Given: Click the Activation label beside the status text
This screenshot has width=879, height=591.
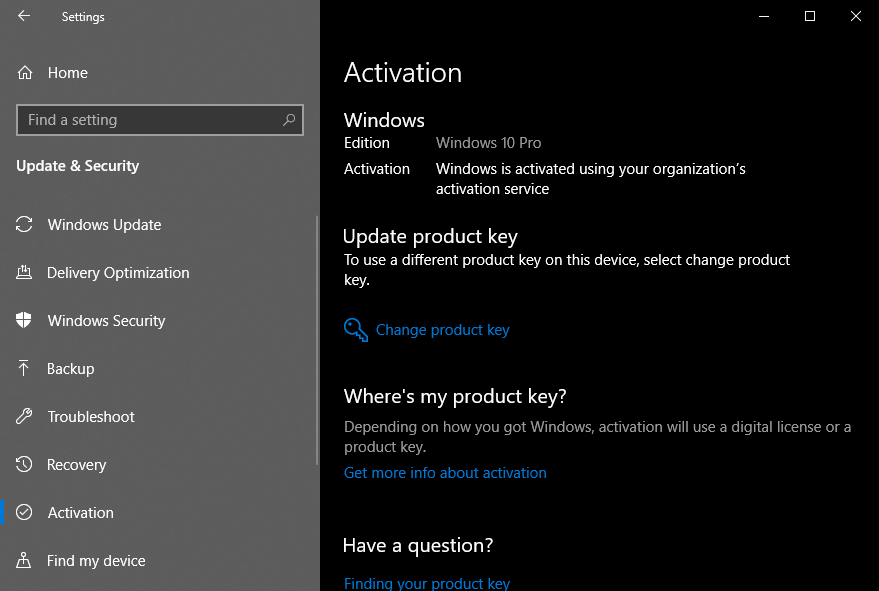Looking at the screenshot, I should 377,169.
